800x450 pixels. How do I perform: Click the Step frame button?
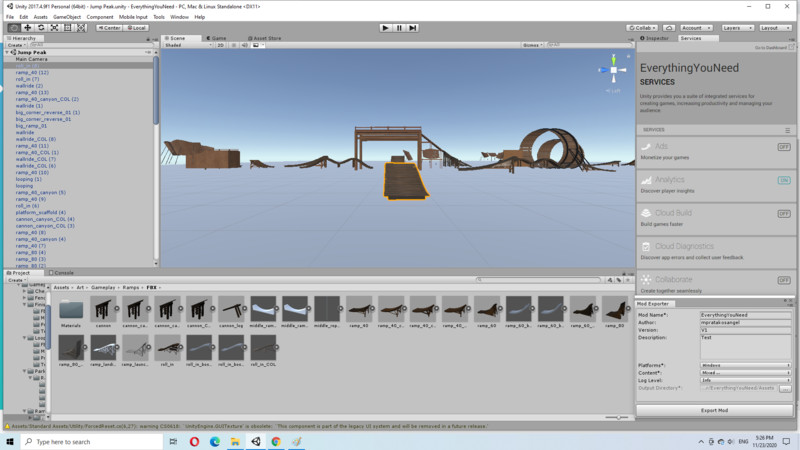point(413,28)
